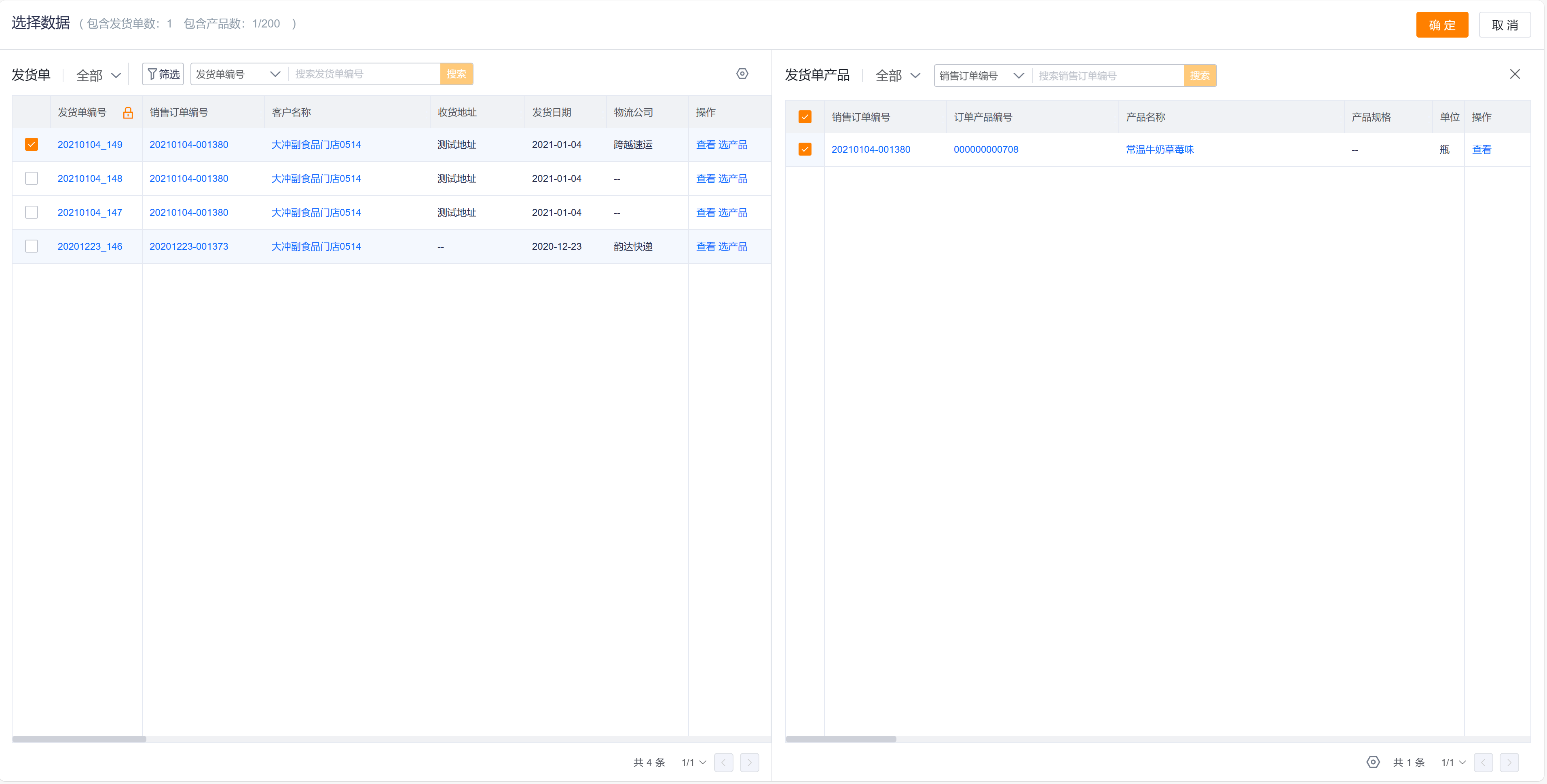The width and height of the screenshot is (1547, 784).
Task: Toggle select-all checkbox in 发货单产品 header
Action: tap(805, 117)
